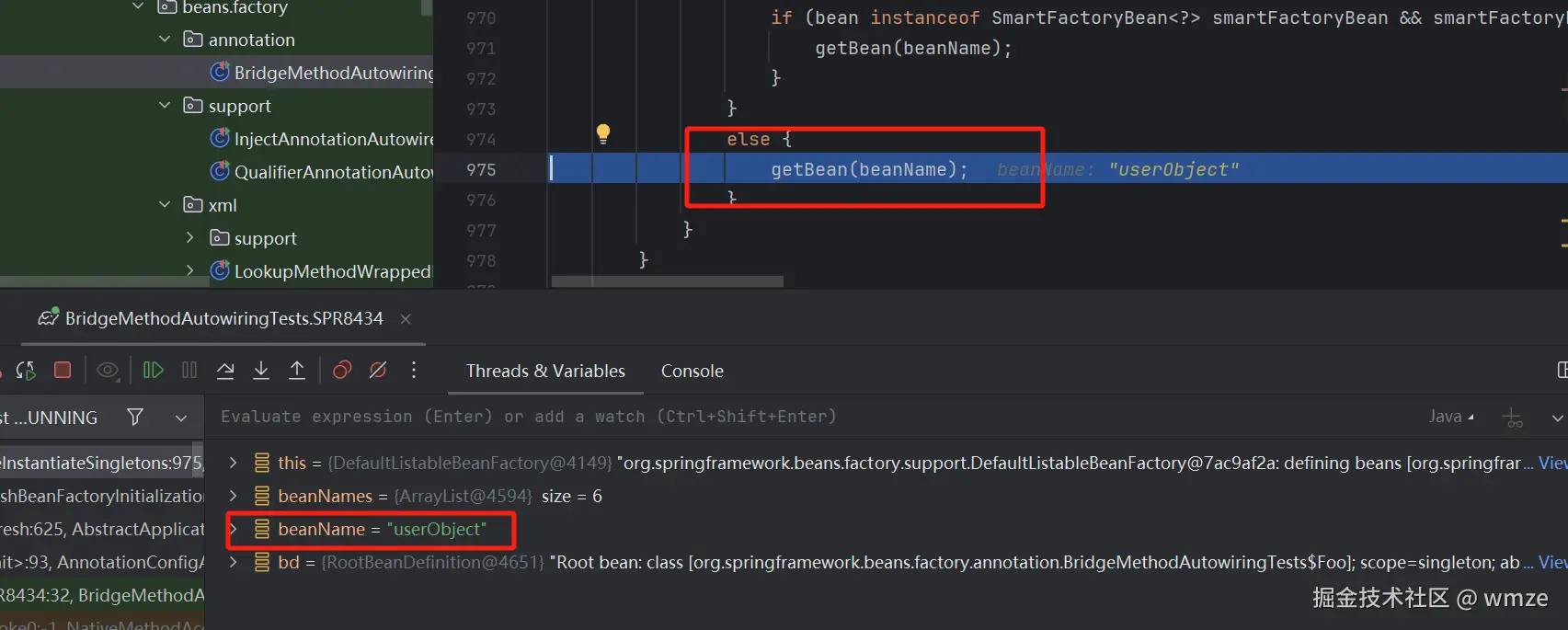The width and height of the screenshot is (1568, 630).
Task: Expand the beanName variable node
Action: coord(234,529)
